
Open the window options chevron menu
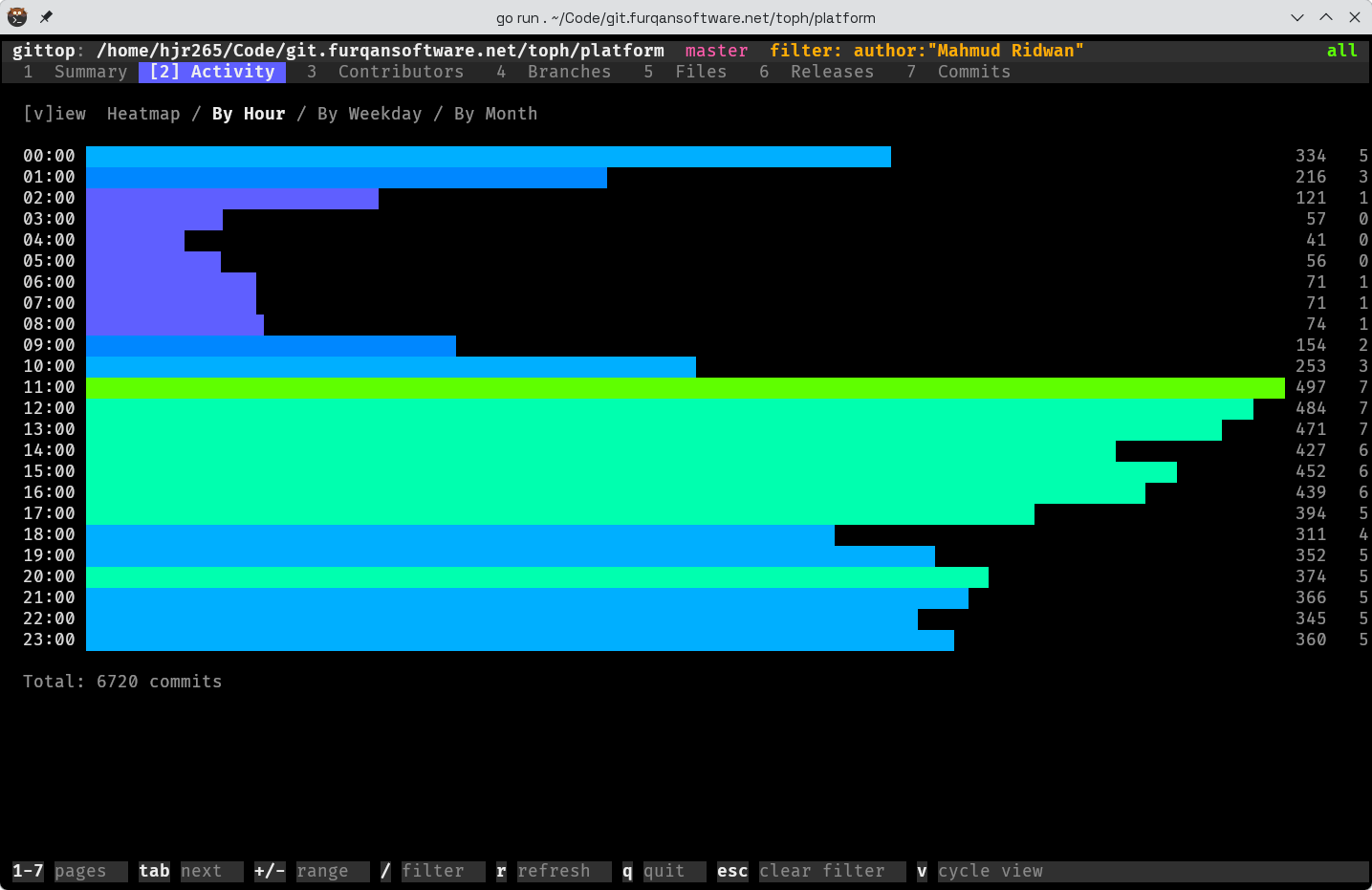[1297, 16]
